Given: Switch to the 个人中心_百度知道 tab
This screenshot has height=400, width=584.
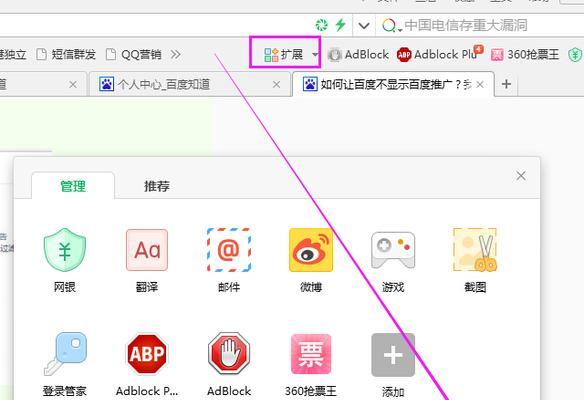Looking at the screenshot, I should coord(189,84).
